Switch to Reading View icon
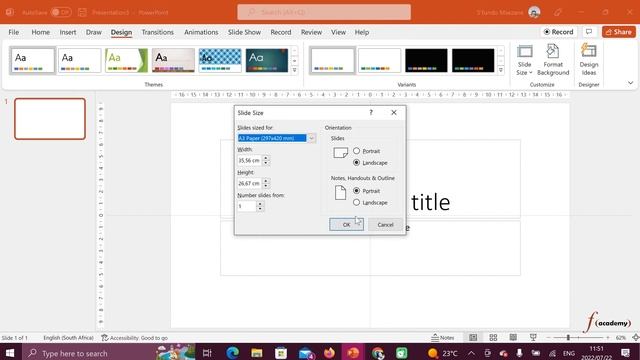This screenshot has height=360, width=640. click(x=513, y=338)
